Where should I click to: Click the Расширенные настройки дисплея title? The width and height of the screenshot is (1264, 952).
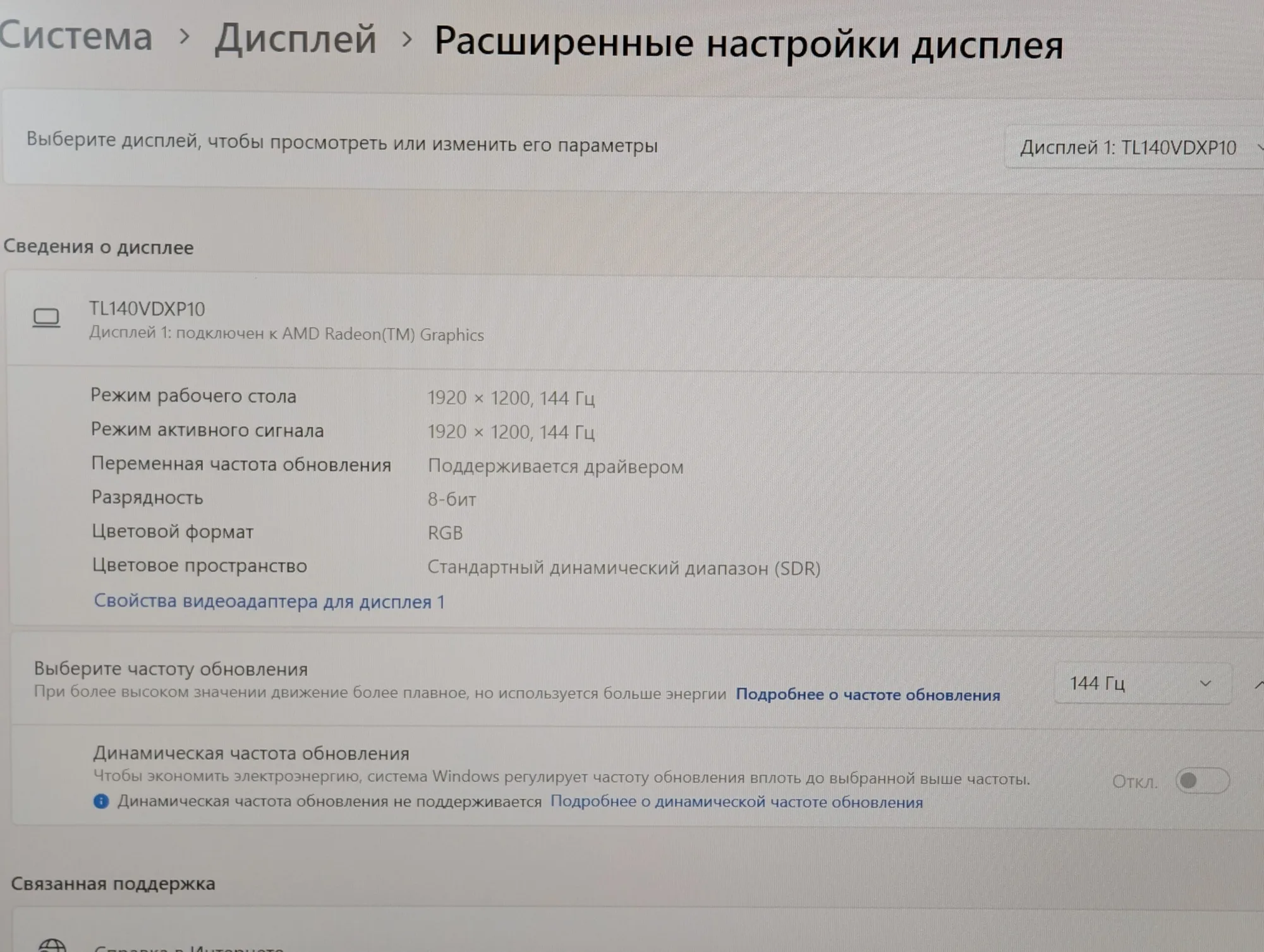749,44
